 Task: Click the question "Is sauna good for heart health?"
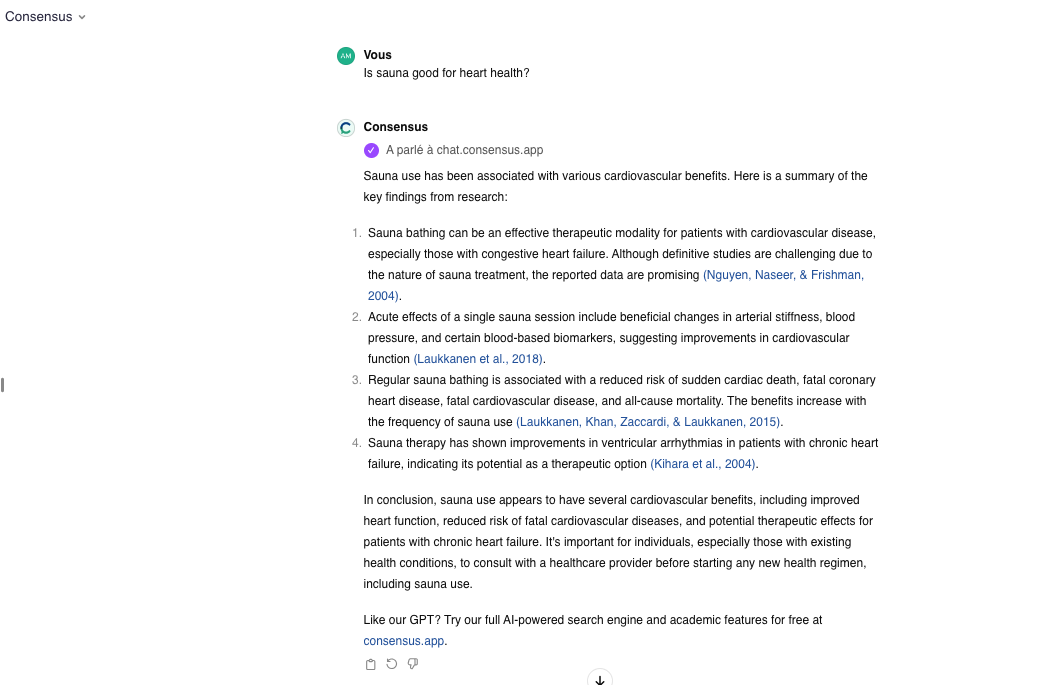click(x=446, y=73)
